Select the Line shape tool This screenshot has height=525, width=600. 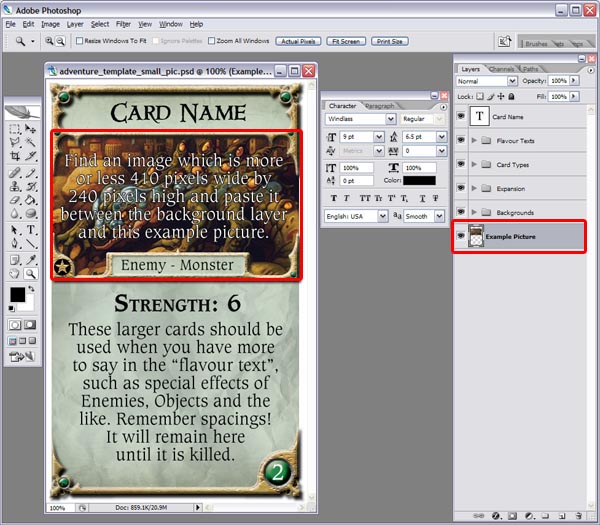(x=31, y=243)
